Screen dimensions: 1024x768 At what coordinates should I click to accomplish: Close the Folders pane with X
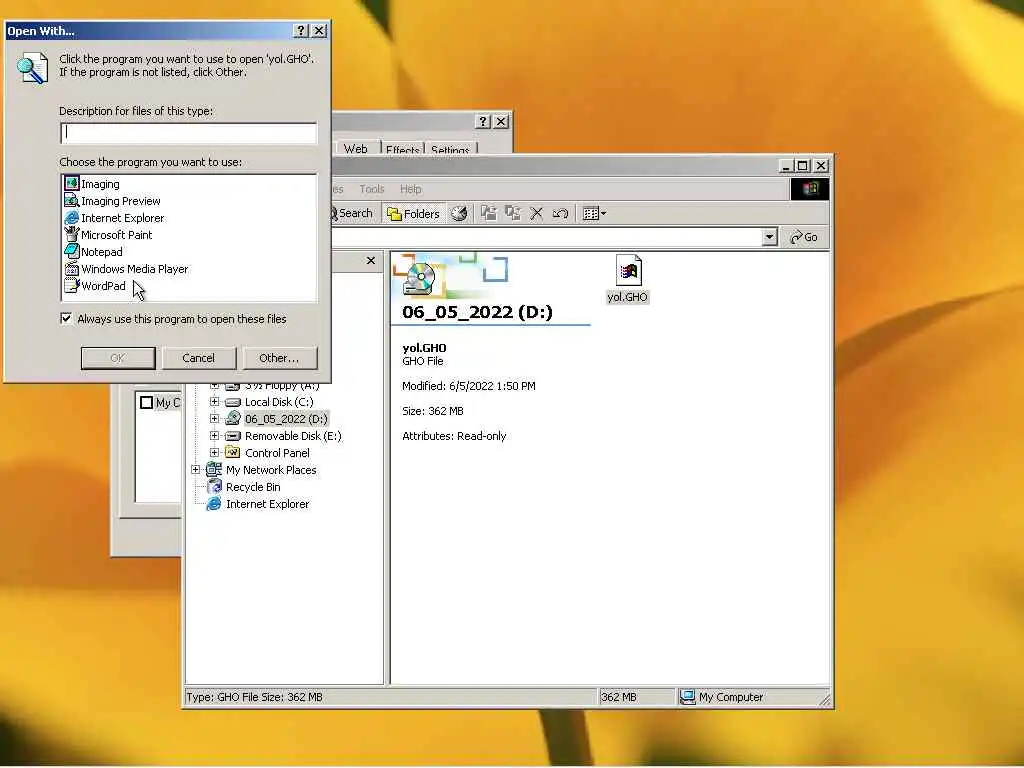tap(371, 261)
